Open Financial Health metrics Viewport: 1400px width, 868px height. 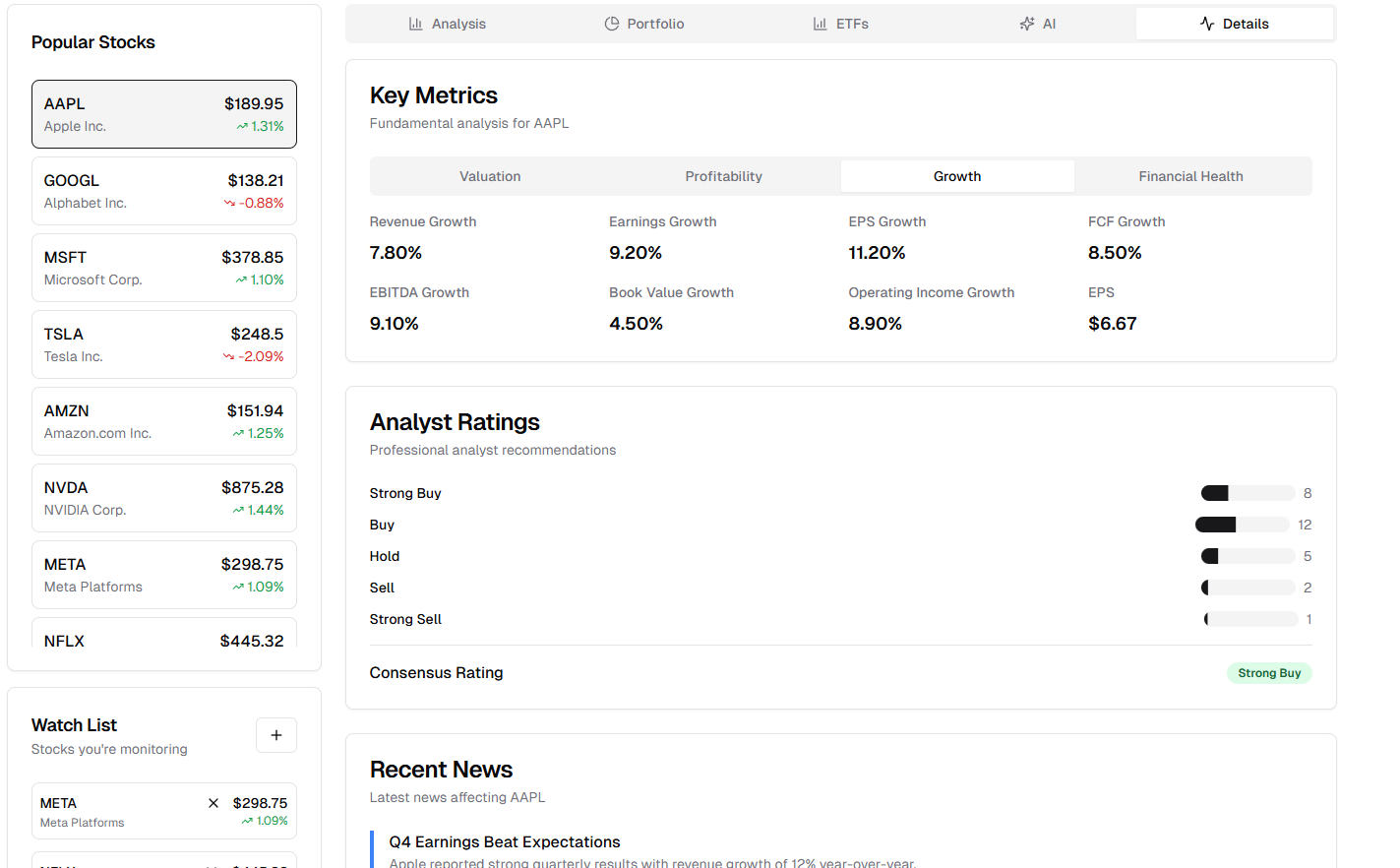click(x=1190, y=176)
